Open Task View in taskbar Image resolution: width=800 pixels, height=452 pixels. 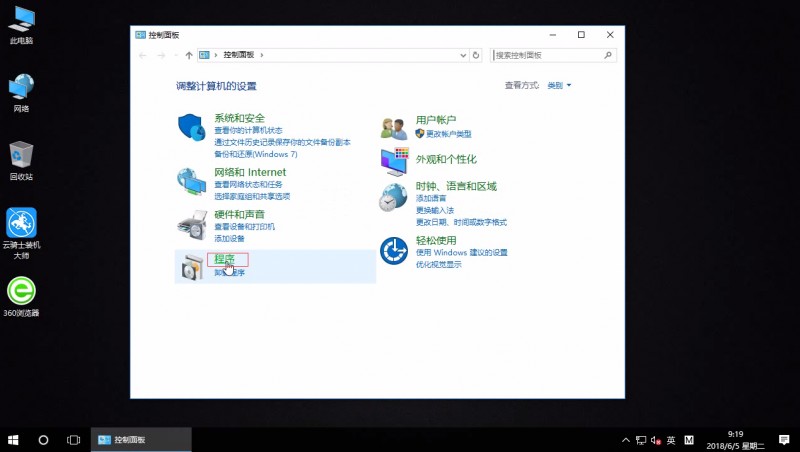[x=73, y=440]
